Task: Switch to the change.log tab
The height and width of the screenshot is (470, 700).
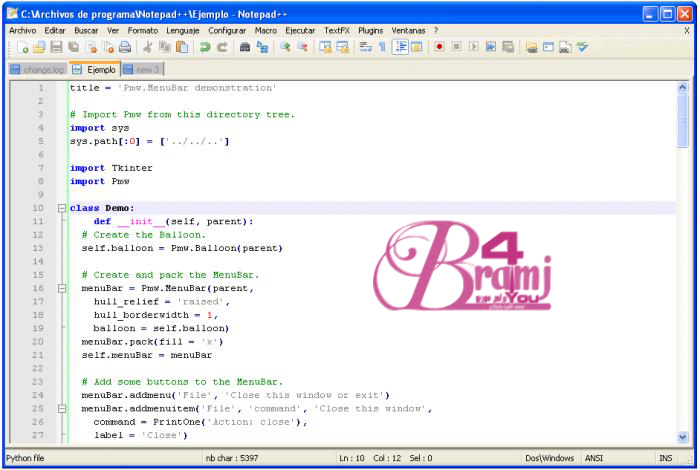Action: (x=38, y=70)
